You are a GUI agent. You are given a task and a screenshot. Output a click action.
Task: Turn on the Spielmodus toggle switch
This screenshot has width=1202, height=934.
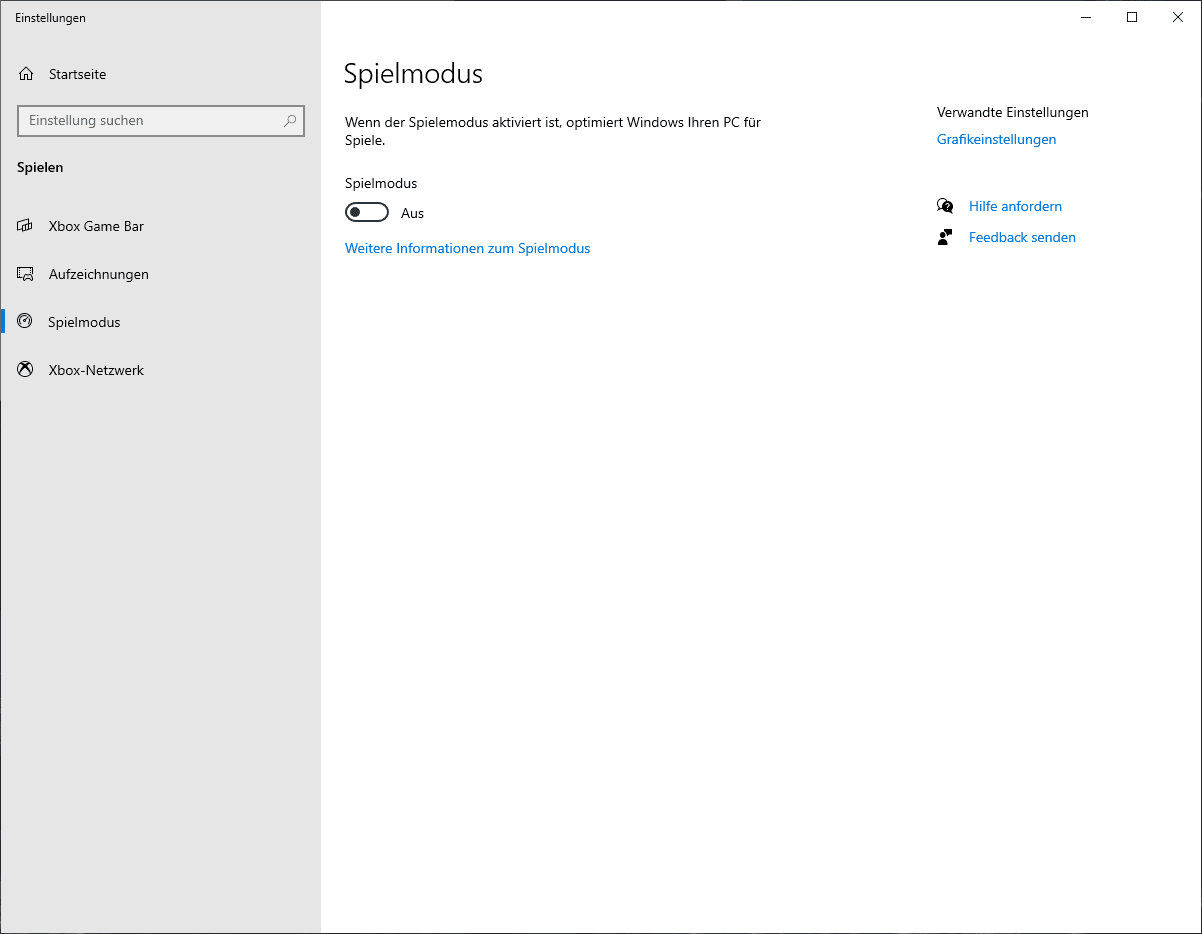click(x=367, y=212)
